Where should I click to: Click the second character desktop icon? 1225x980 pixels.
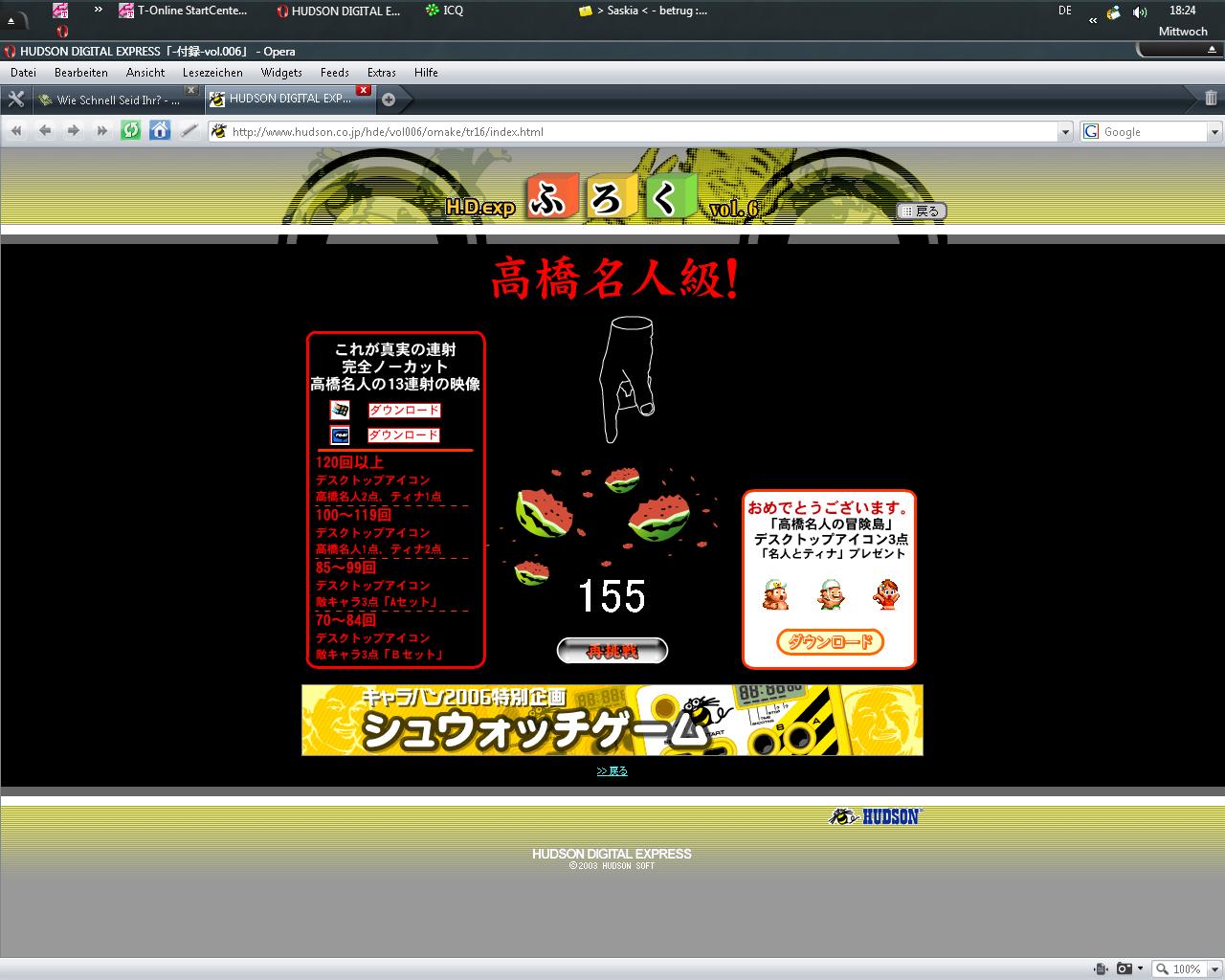tap(832, 594)
